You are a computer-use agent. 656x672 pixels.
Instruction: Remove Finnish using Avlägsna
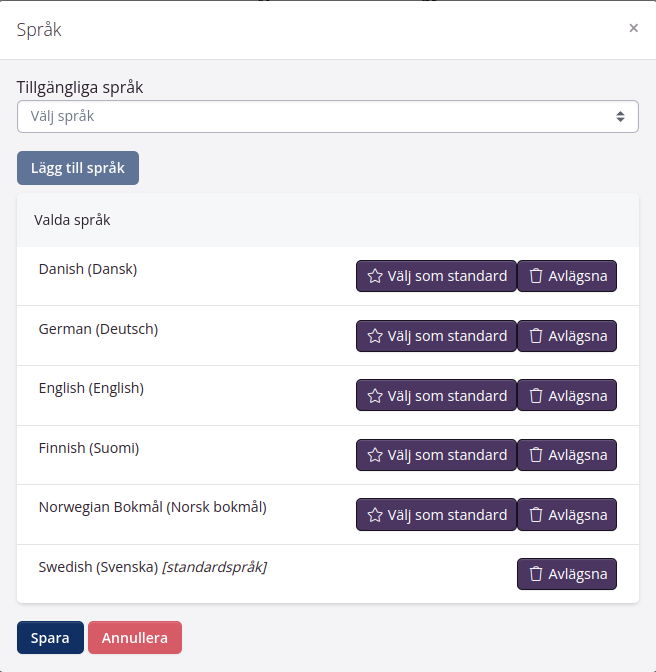[567, 455]
